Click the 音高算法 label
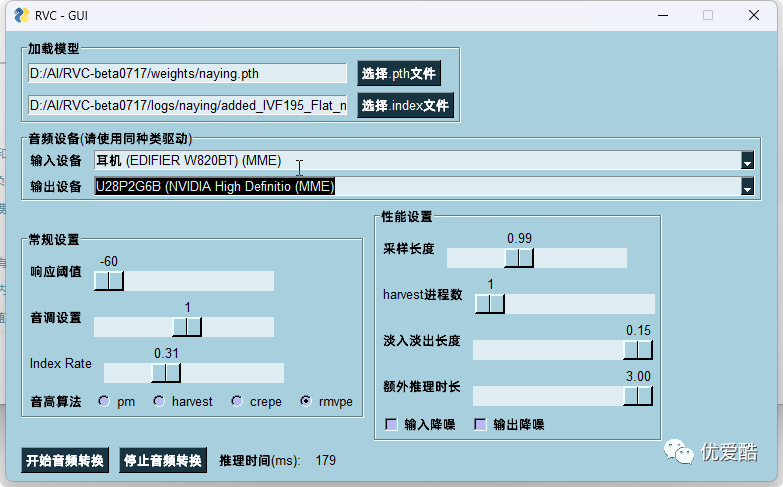This screenshot has width=783, height=487. (55, 402)
